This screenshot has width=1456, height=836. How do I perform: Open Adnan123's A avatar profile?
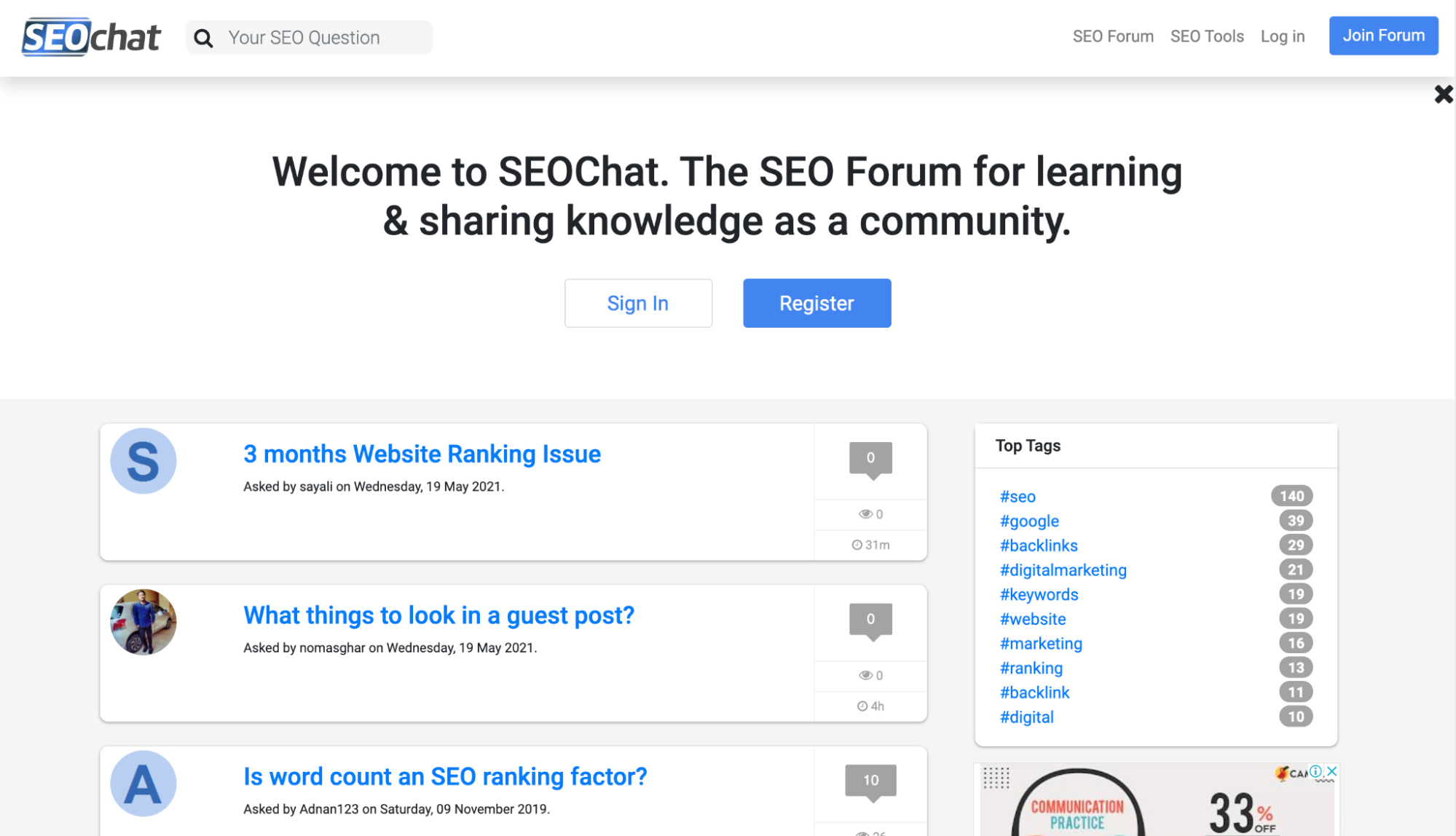click(x=143, y=784)
